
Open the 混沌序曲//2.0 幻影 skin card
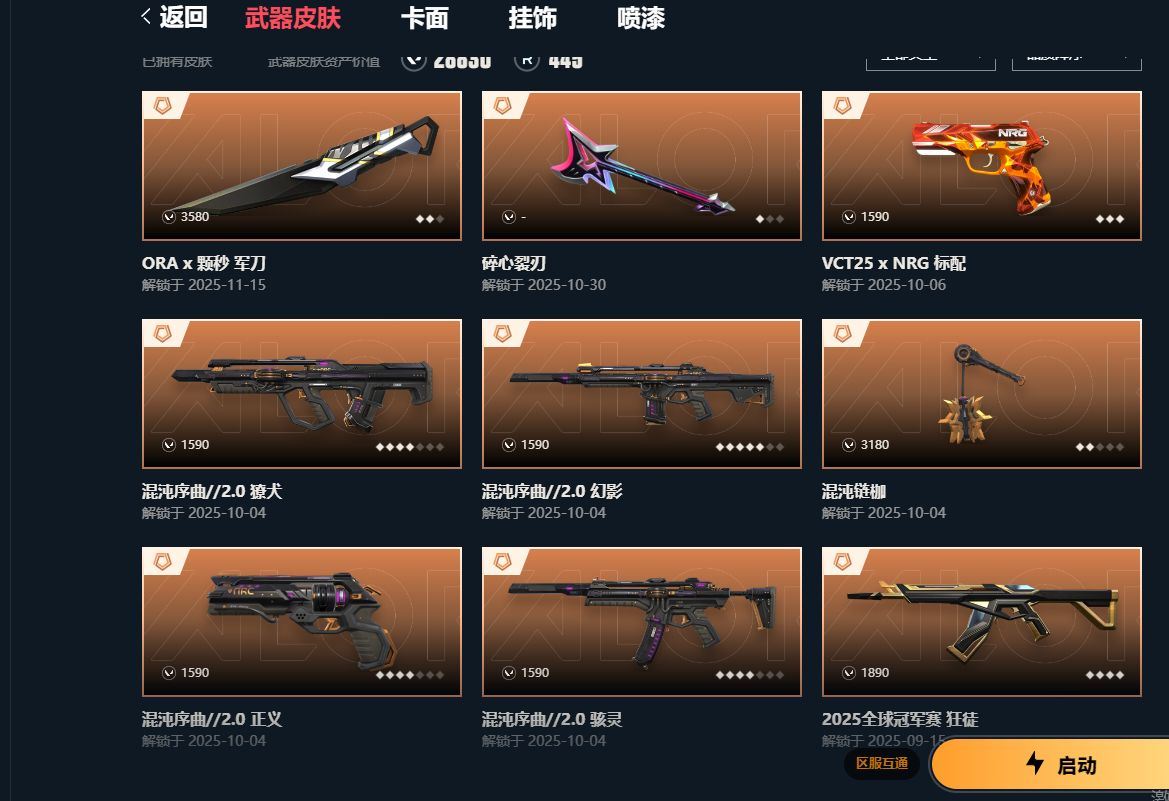tap(642, 394)
